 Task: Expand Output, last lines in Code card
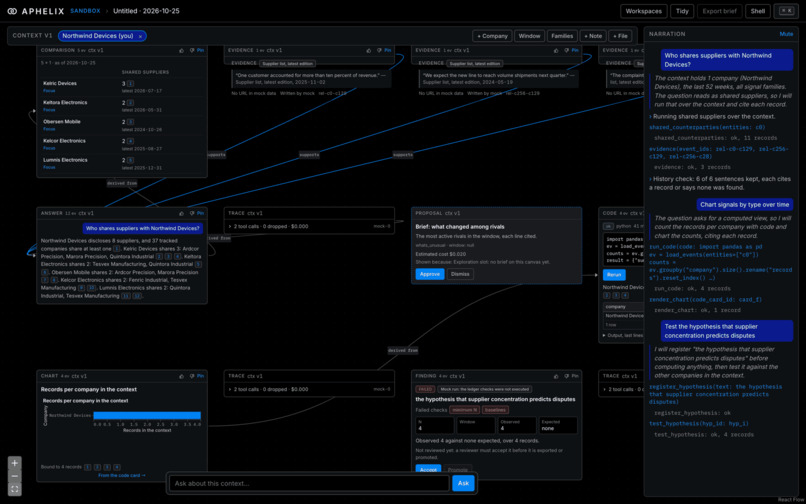pos(623,335)
